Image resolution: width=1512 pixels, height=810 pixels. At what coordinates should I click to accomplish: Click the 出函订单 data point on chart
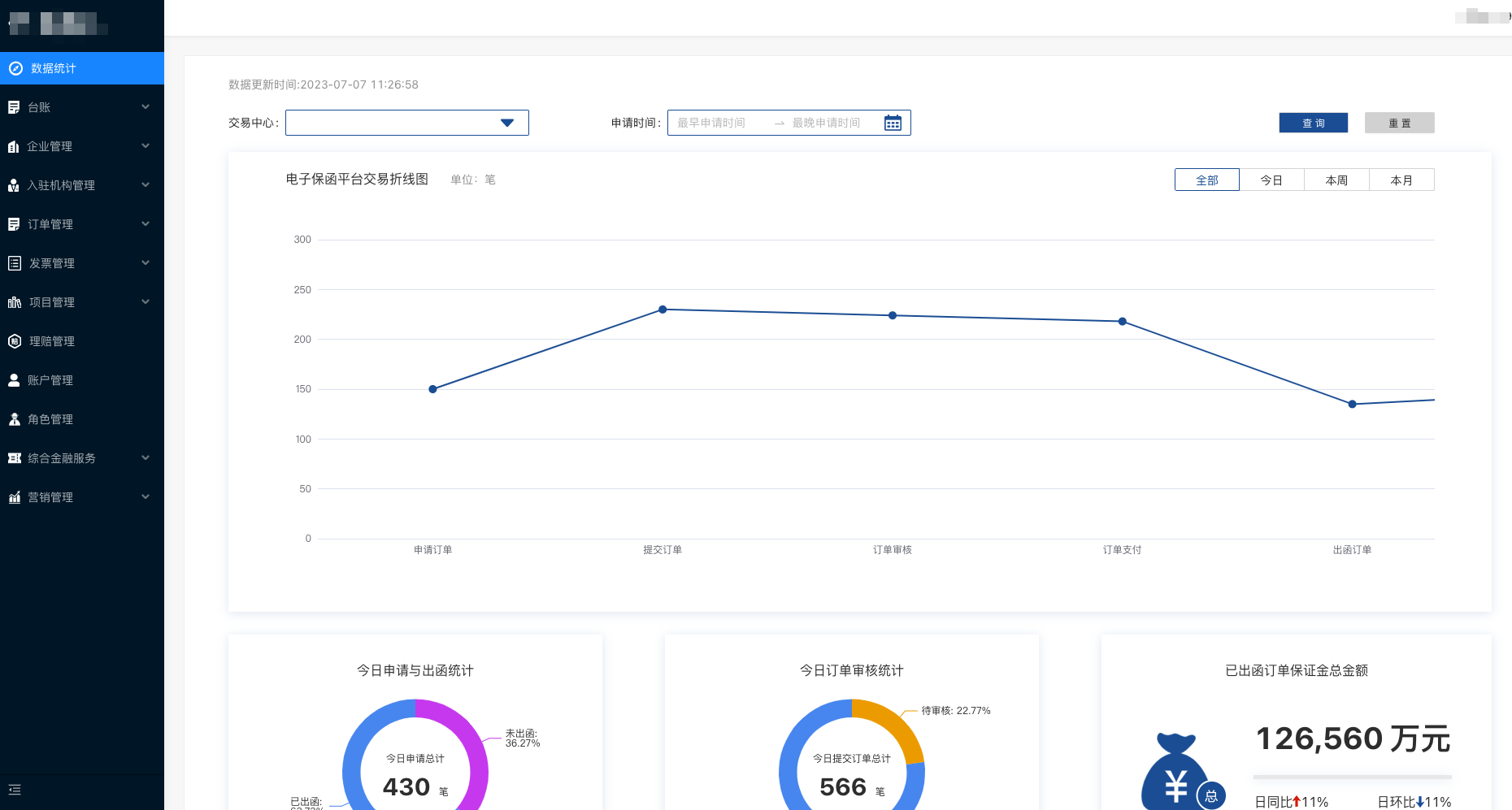(x=1353, y=404)
